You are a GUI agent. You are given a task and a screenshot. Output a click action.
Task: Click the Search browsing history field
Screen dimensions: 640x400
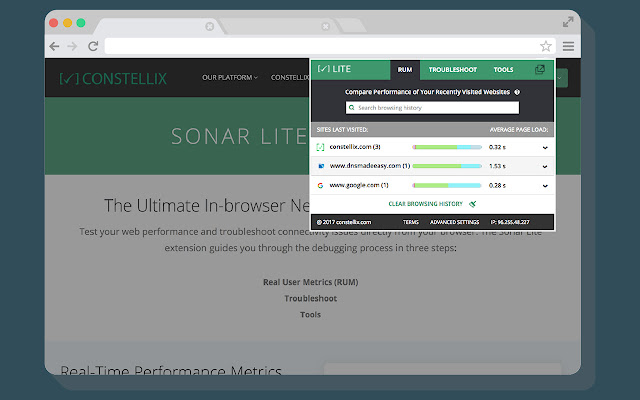coord(432,108)
